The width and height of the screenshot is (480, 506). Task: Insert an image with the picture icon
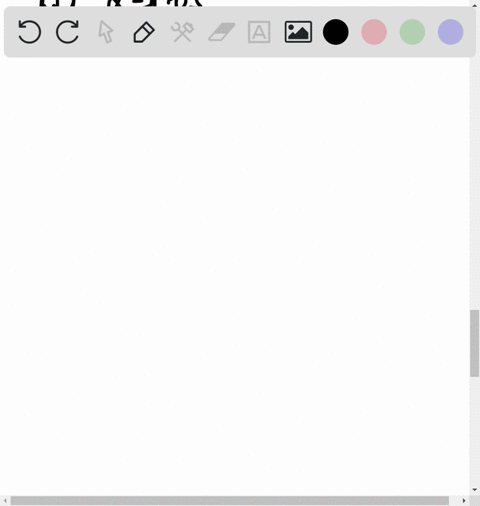click(298, 32)
